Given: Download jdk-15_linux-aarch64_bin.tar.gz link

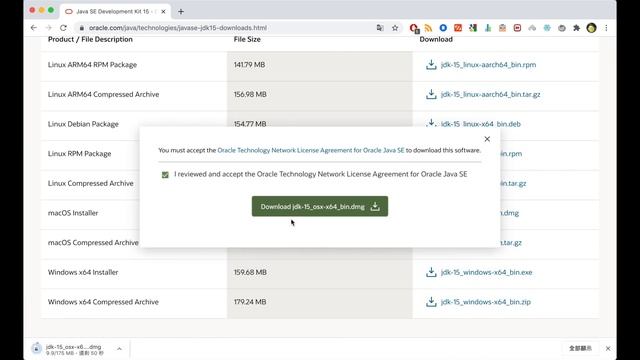Looking at the screenshot, I should (490, 94).
